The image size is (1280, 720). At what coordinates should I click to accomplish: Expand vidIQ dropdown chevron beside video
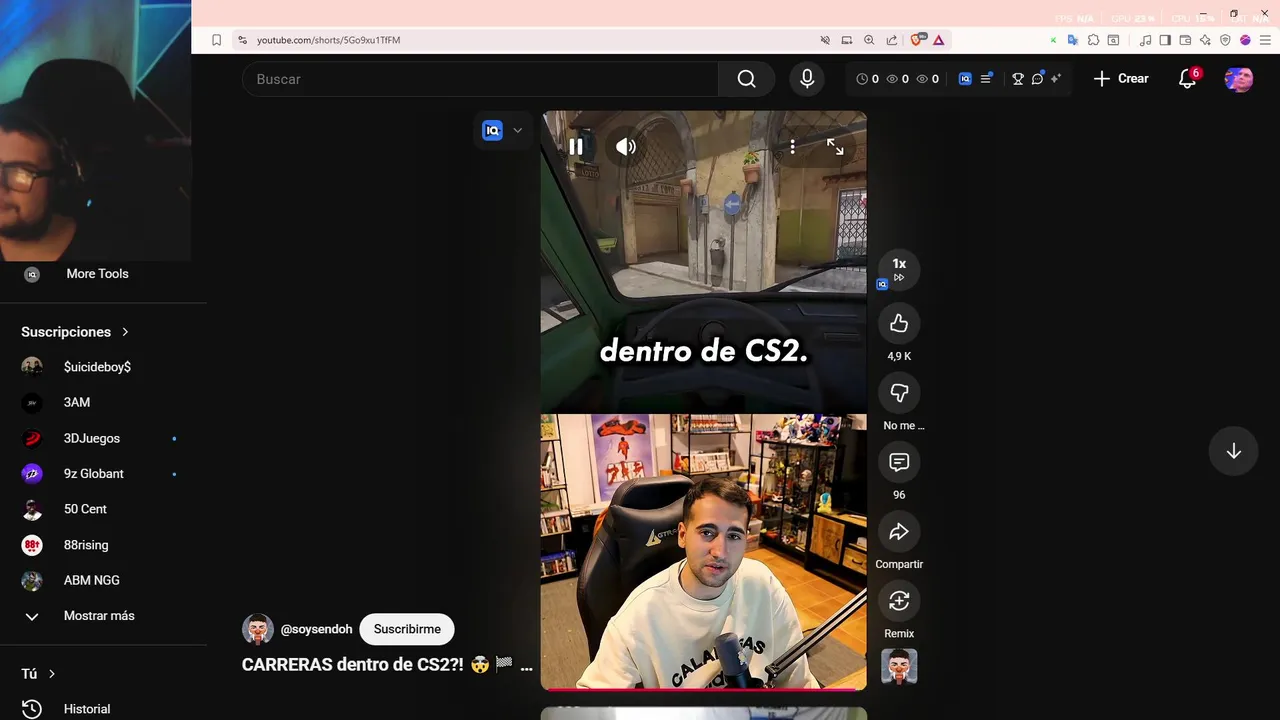tap(517, 130)
